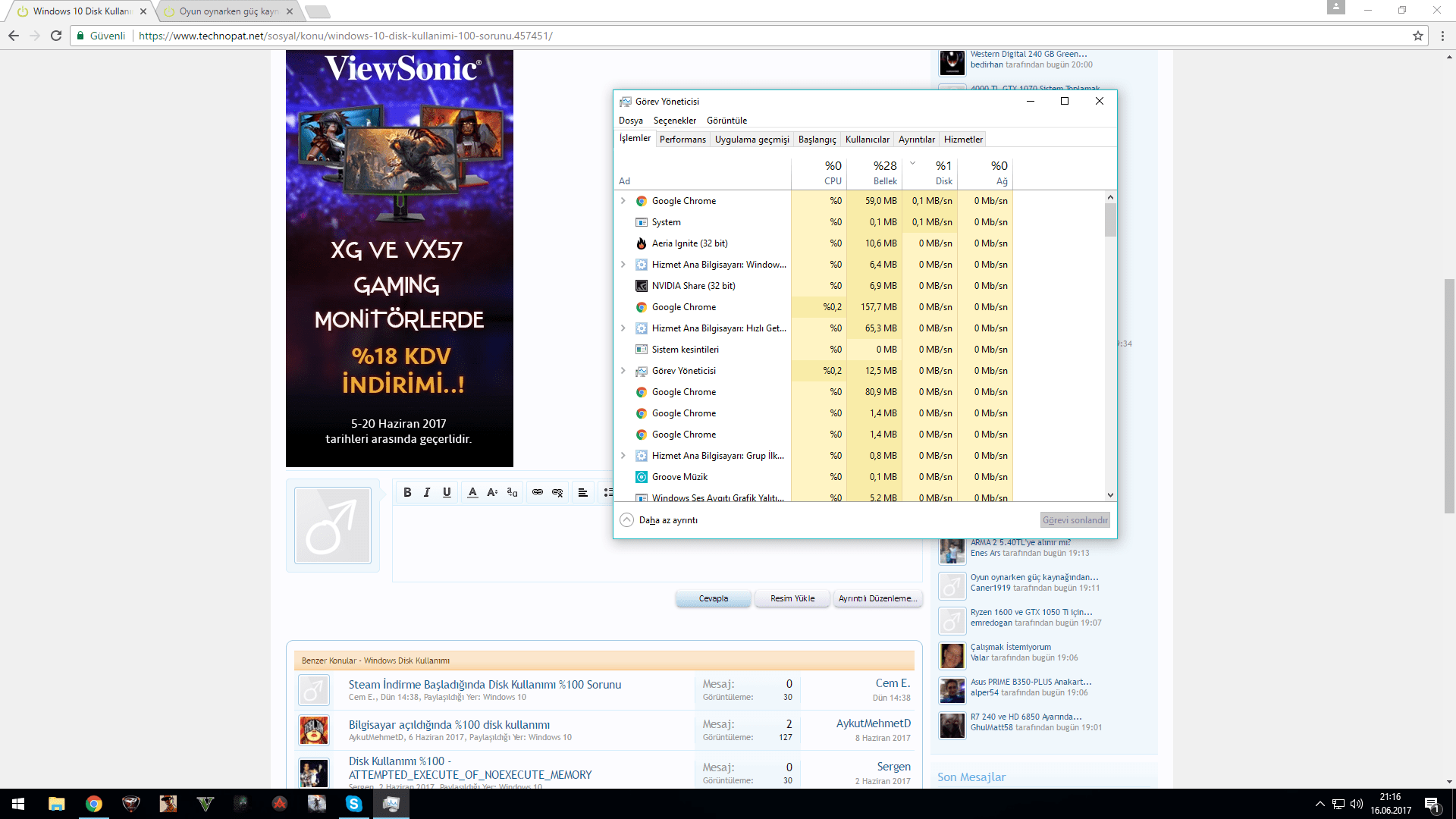Open Skype from the taskbar

pos(353,804)
